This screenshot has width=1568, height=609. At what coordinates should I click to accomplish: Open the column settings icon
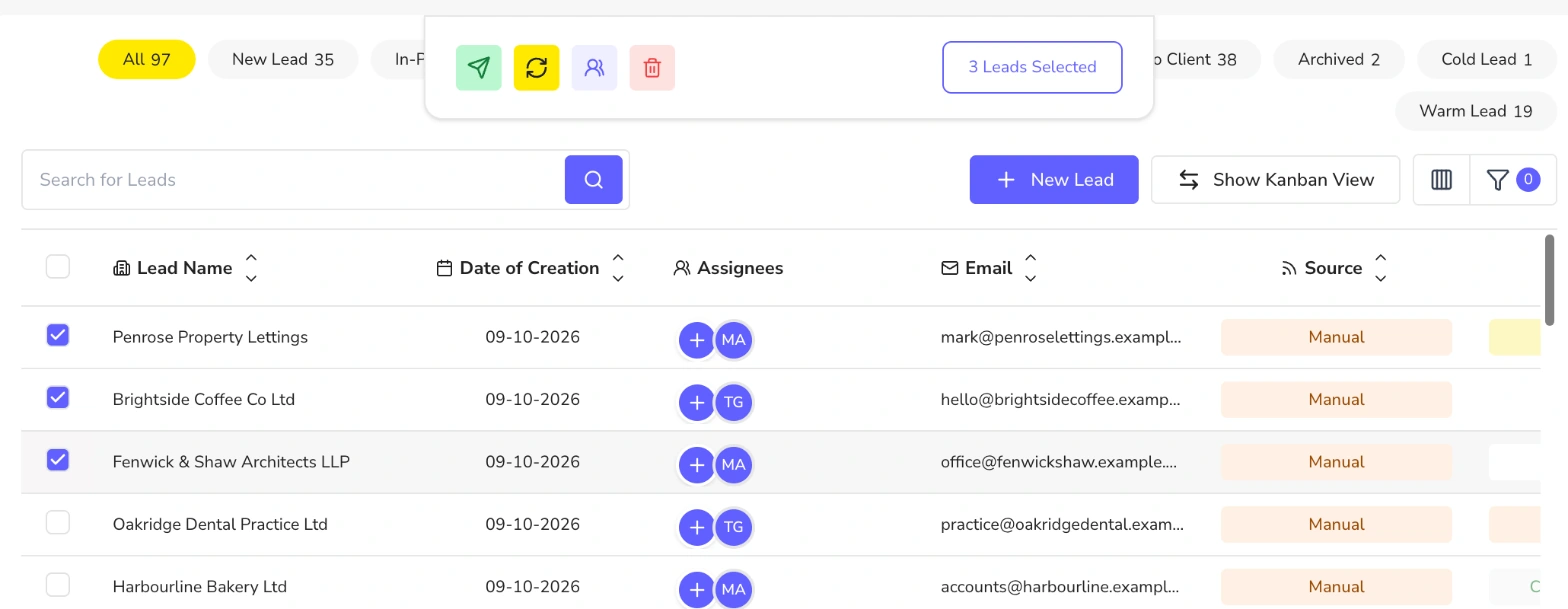tap(1441, 180)
